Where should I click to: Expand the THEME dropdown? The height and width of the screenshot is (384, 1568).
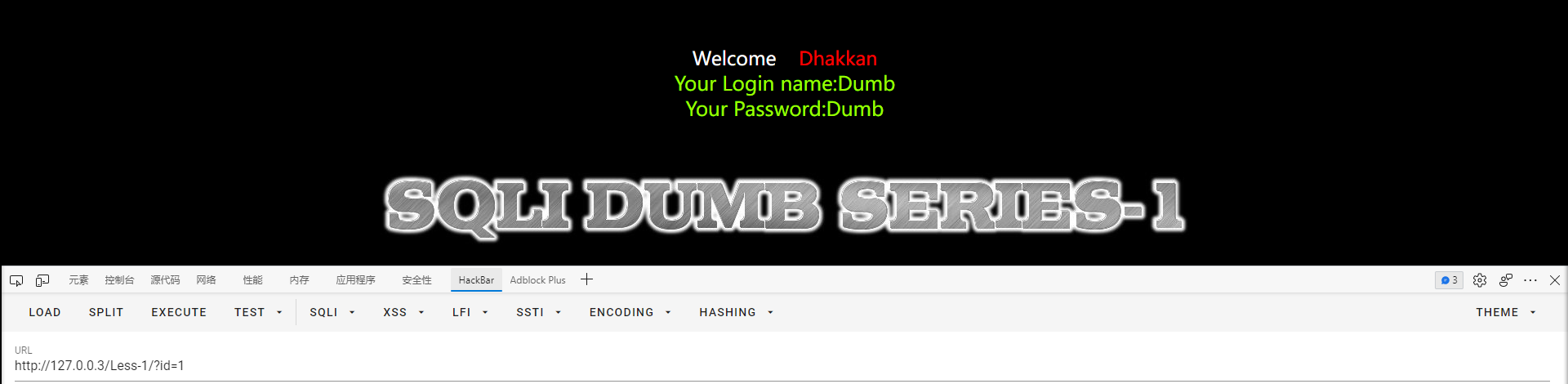click(1506, 312)
